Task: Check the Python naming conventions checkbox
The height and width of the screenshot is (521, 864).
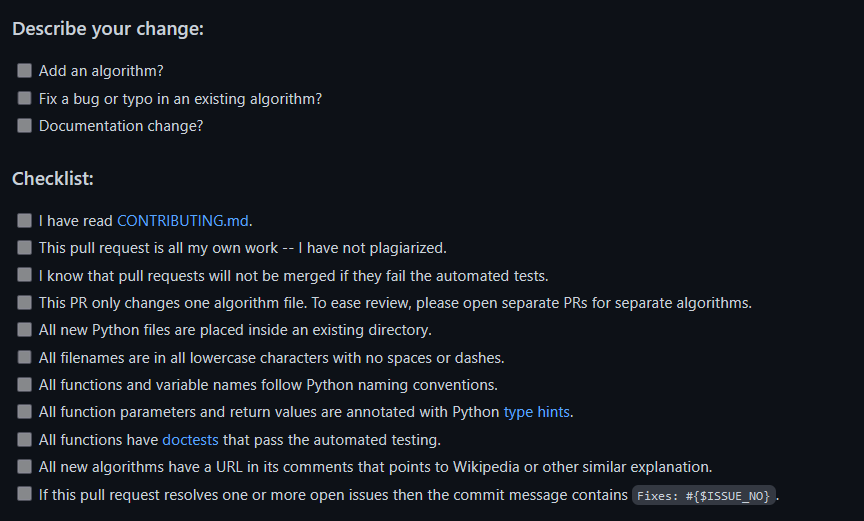Action: [24, 384]
